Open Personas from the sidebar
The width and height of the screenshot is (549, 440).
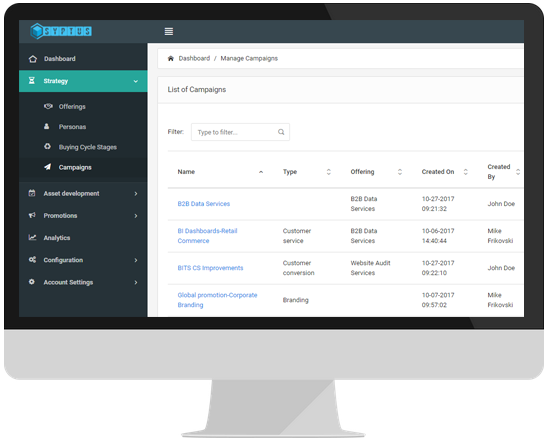click(72, 127)
